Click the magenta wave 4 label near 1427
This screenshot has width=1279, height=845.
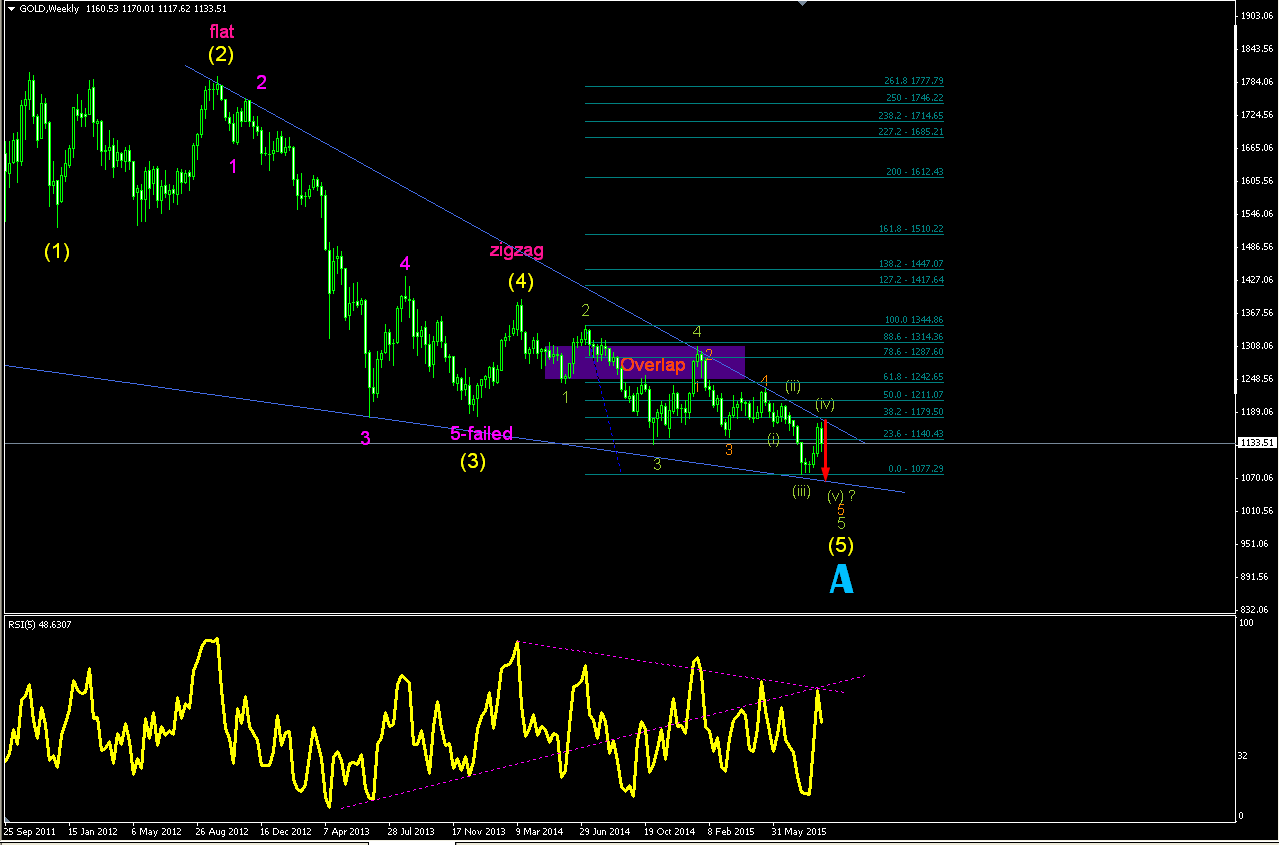coord(404,264)
